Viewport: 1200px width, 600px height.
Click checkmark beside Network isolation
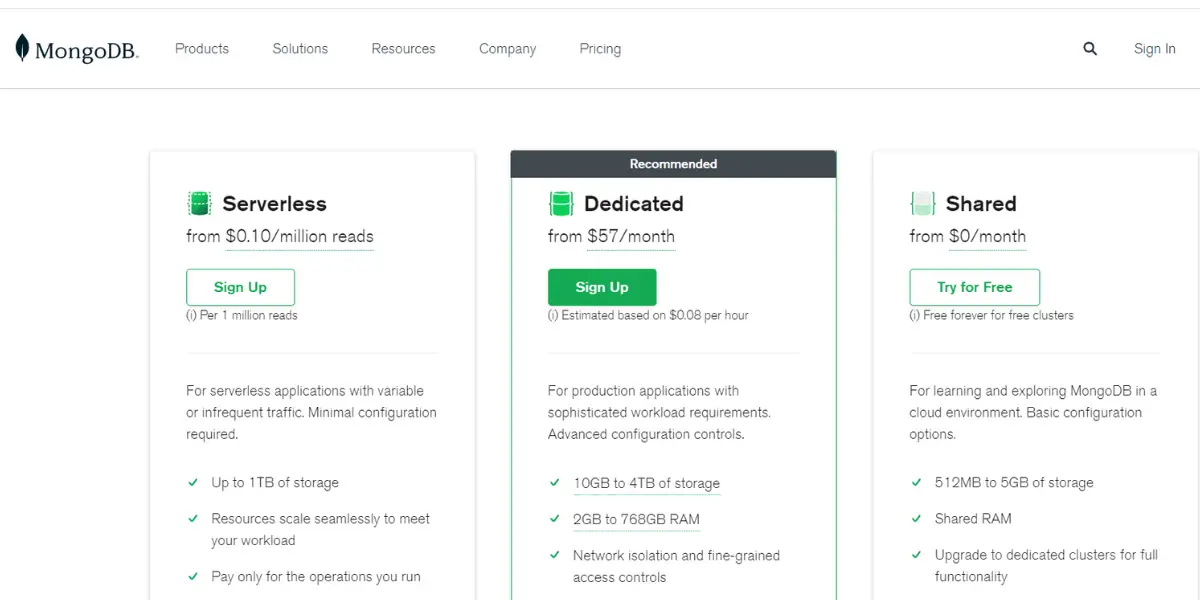[555, 554]
